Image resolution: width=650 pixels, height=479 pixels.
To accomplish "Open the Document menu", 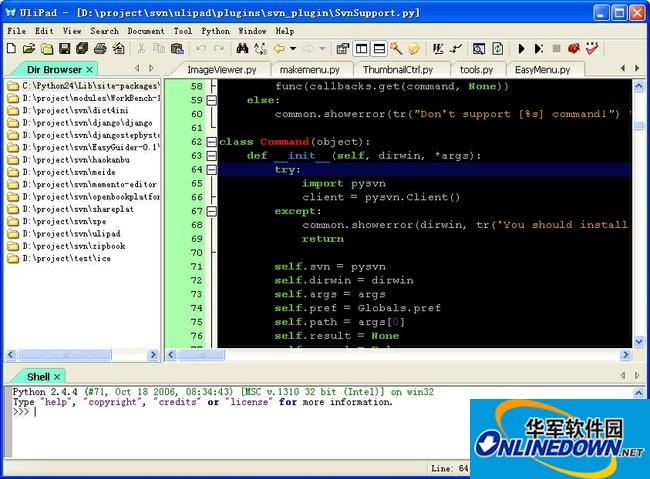I will (146, 31).
